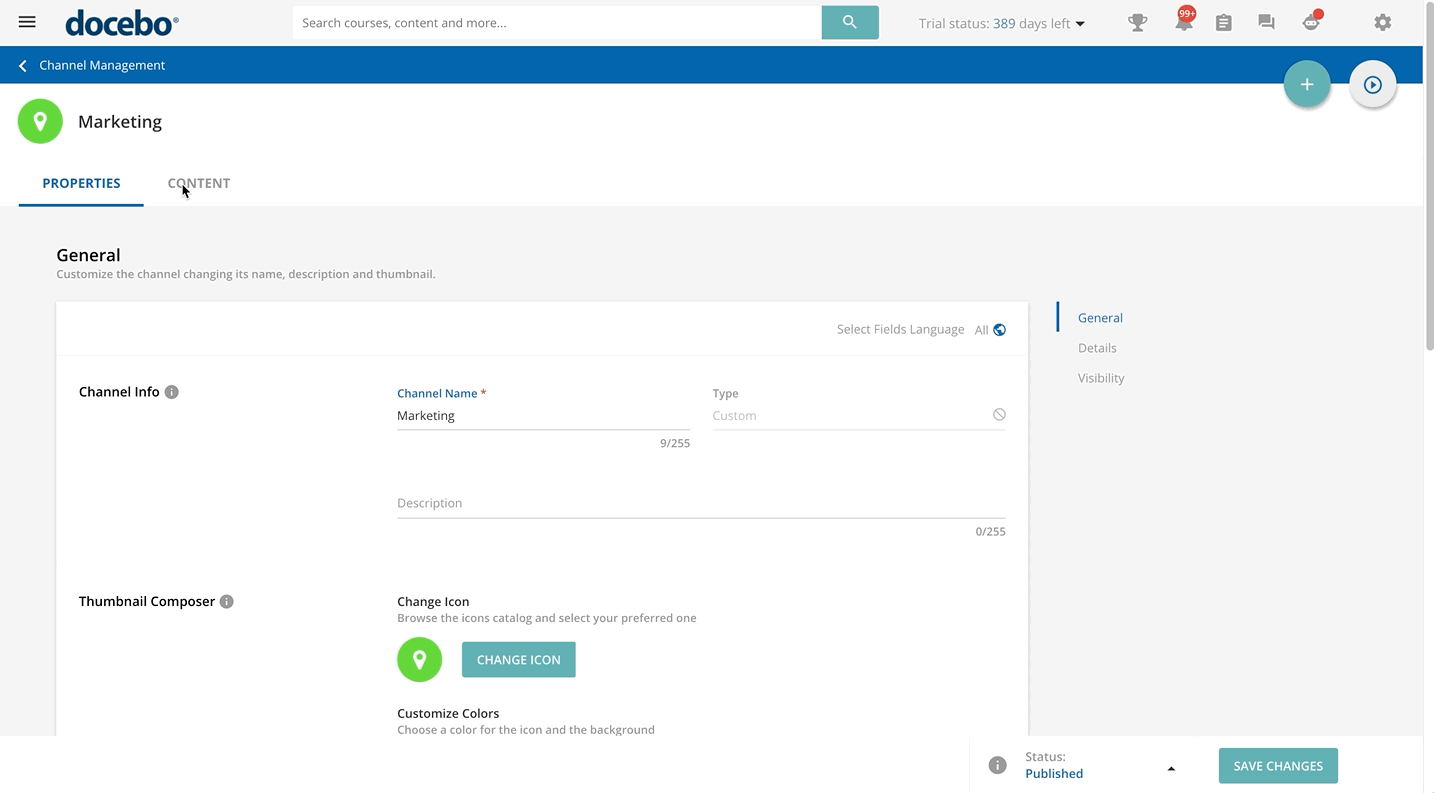Click the back arrow beside Channel Management
Viewport: 1434px width, 793px height.
pos(23,65)
